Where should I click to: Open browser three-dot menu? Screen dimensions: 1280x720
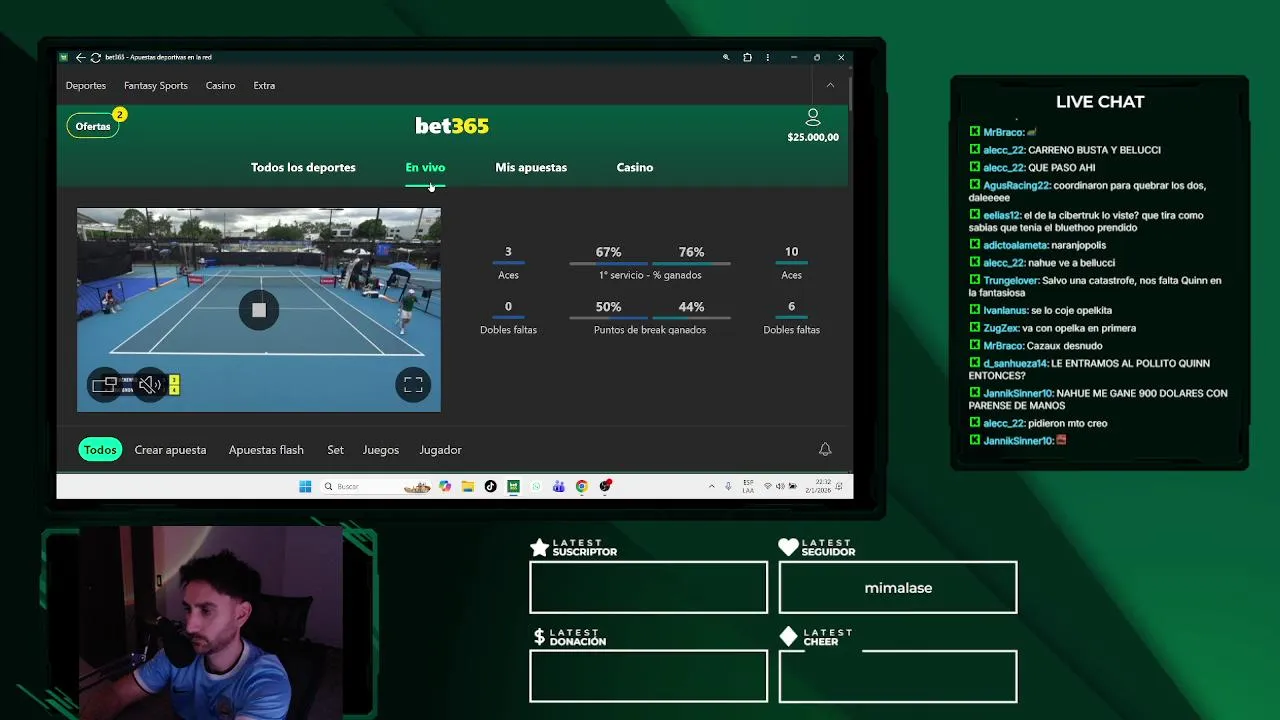click(x=768, y=57)
